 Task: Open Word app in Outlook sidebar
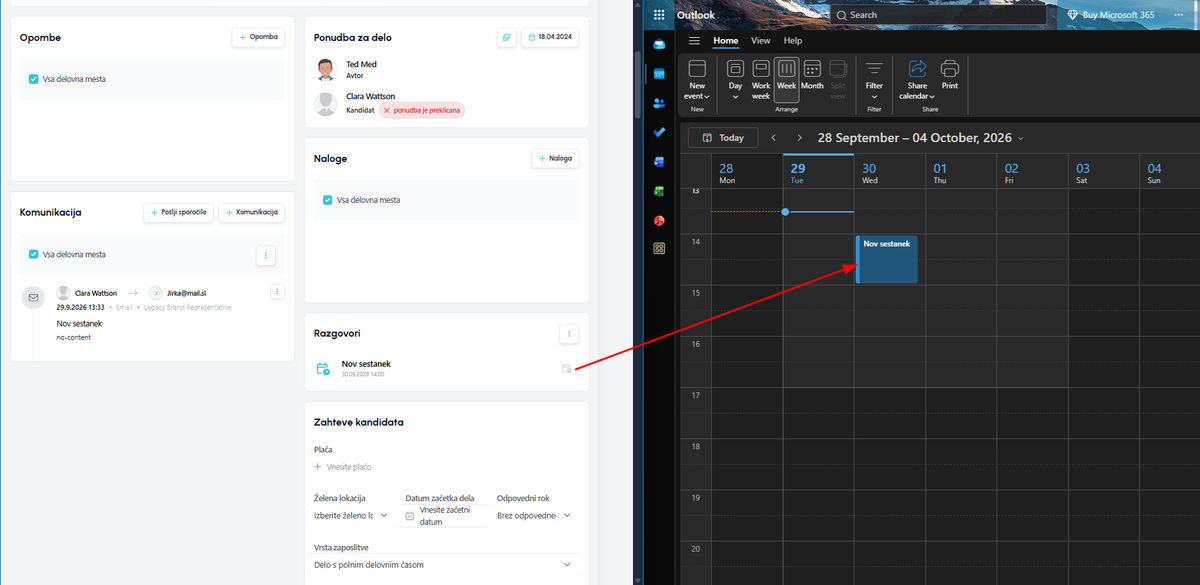[659, 161]
